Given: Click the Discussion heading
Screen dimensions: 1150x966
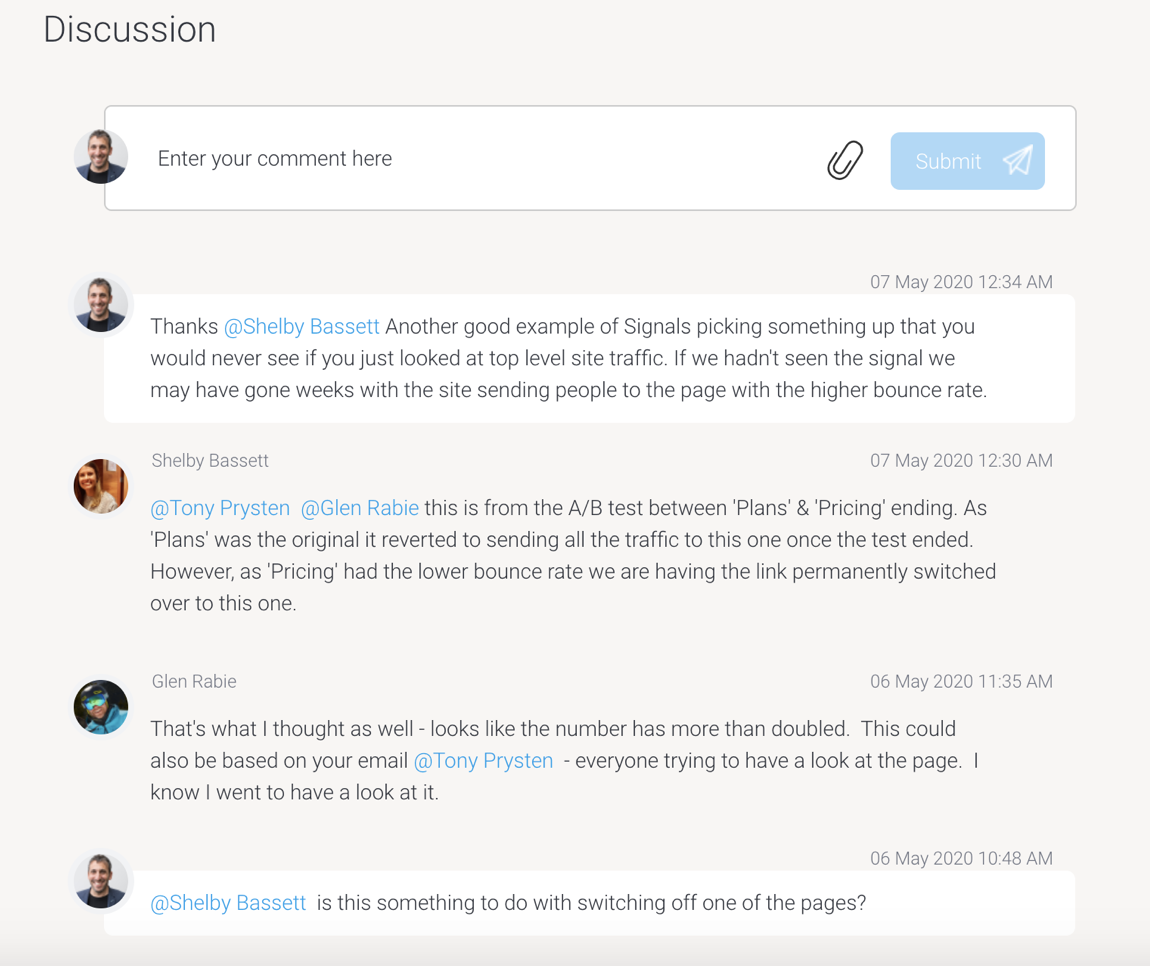Looking at the screenshot, I should coord(130,30).
